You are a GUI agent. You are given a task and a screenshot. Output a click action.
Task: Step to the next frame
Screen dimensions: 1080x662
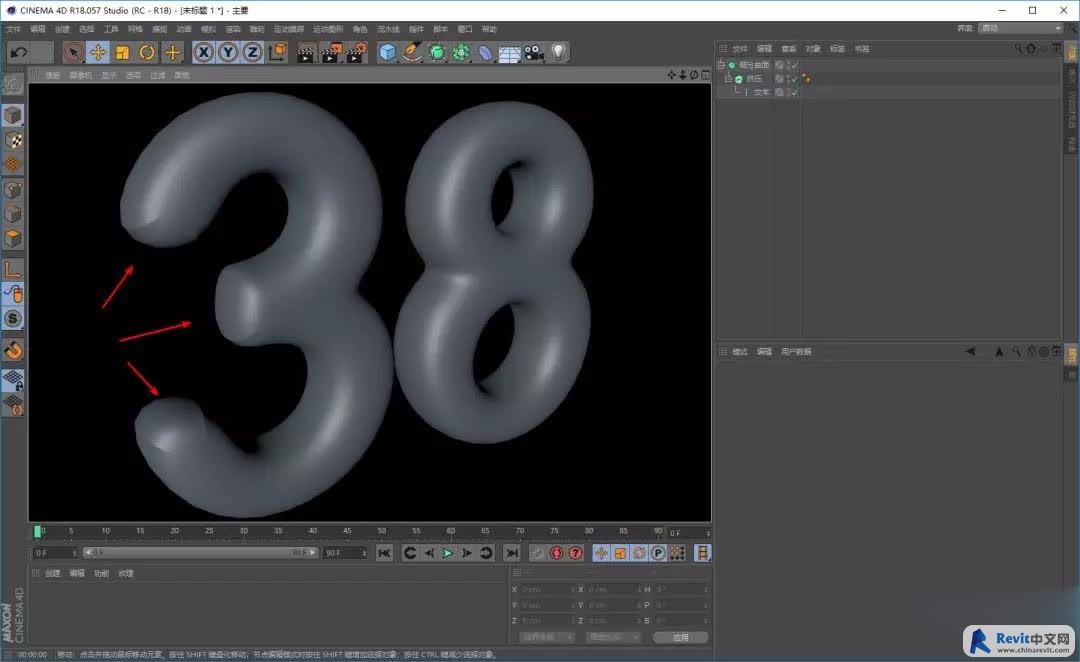tap(466, 552)
